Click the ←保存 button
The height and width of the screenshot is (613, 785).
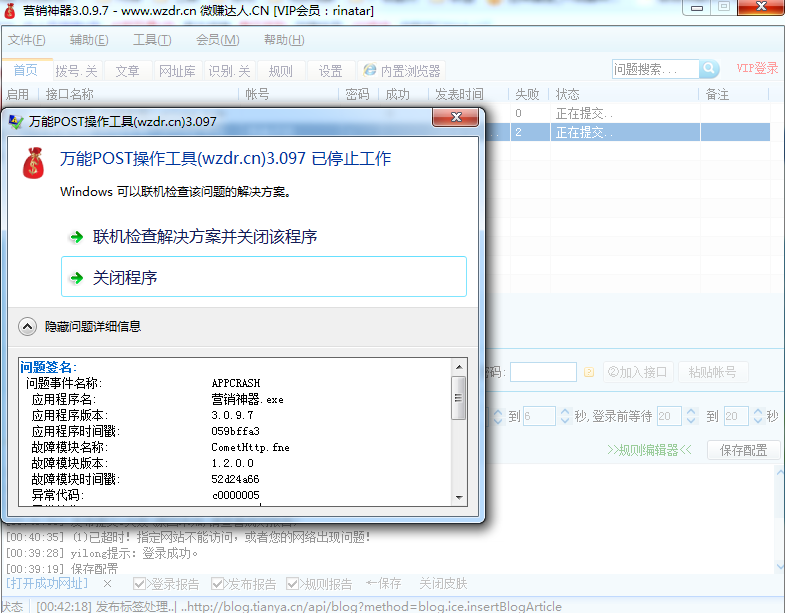[x=383, y=583]
